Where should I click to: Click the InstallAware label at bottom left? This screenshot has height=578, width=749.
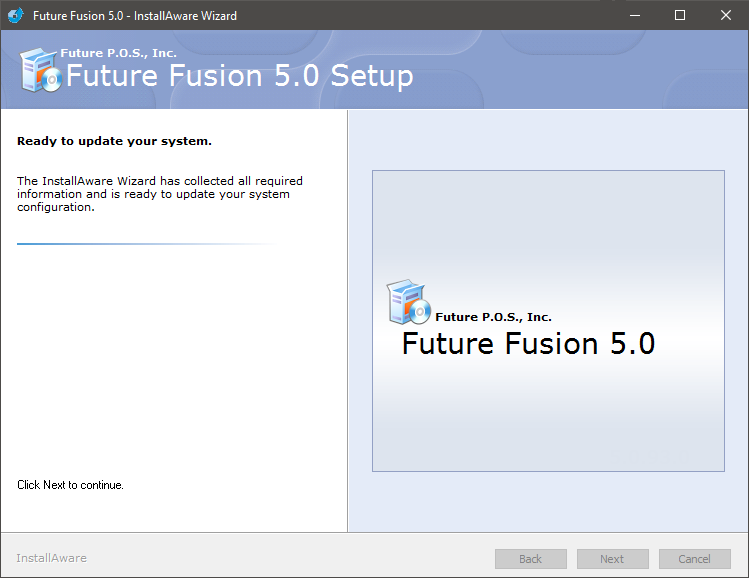(52, 558)
